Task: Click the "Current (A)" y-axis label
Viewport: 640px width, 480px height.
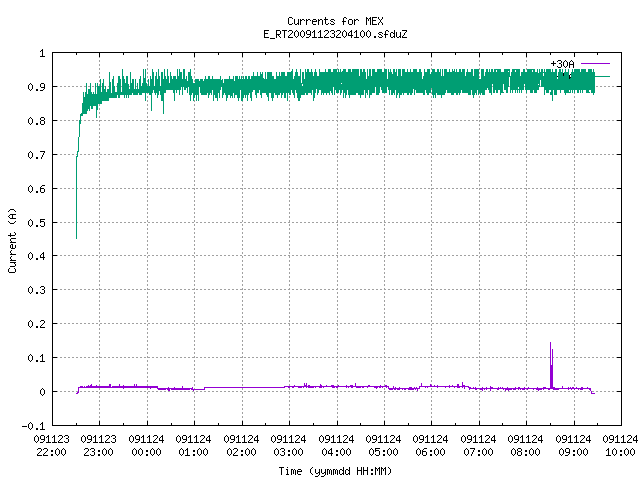Action: 13,240
